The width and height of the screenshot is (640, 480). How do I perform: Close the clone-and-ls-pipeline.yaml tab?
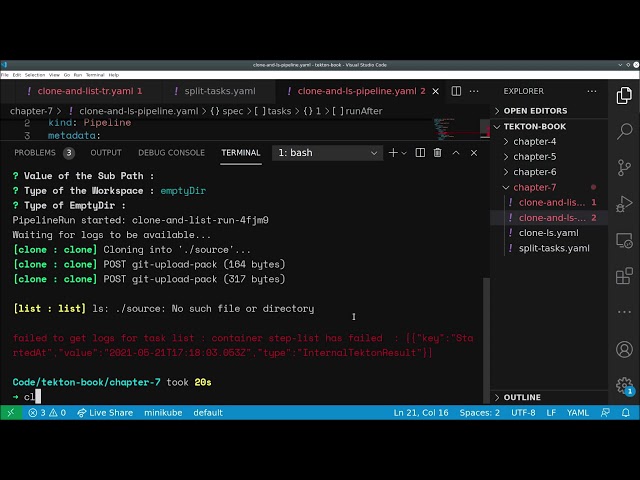pos(436,91)
